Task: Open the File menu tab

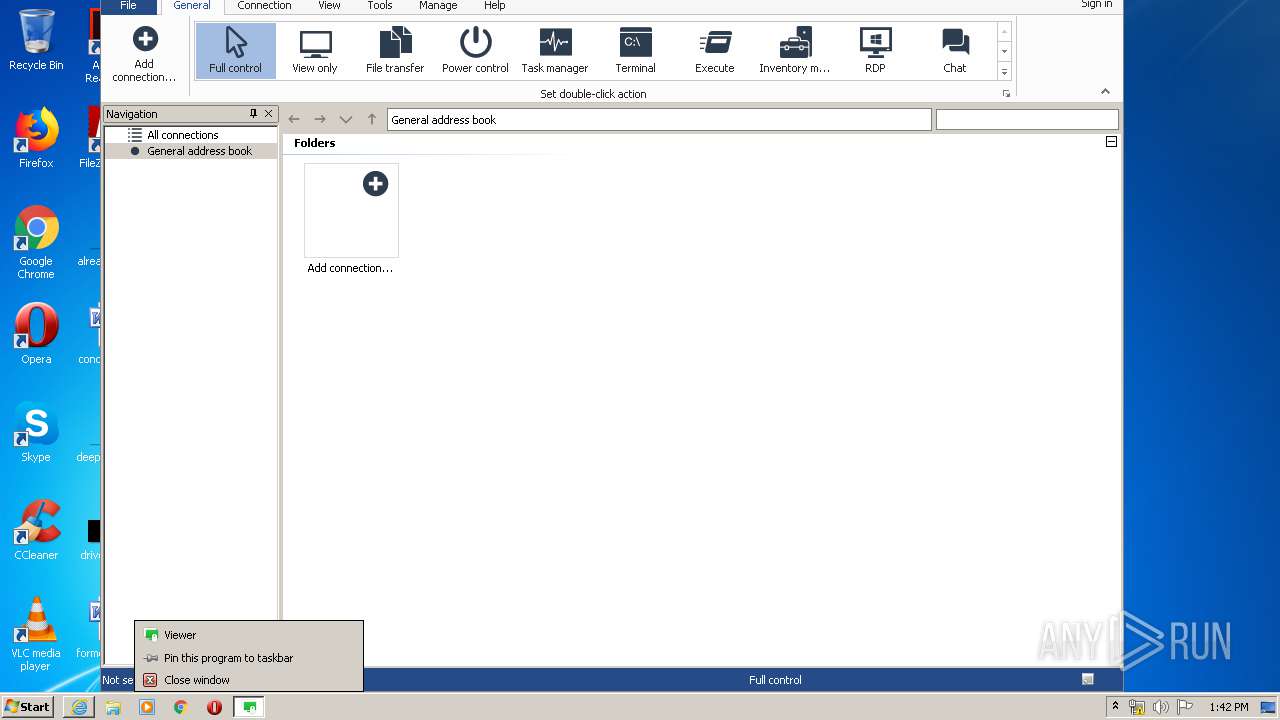Action: pos(128,6)
